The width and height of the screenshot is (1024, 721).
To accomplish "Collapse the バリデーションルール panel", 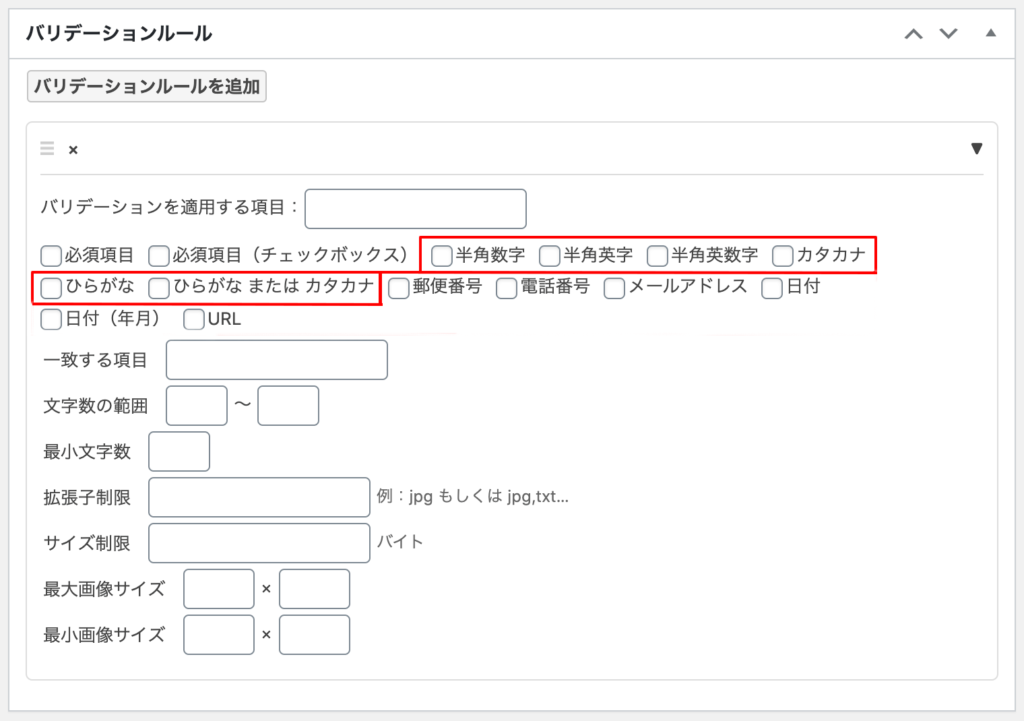I will click(991, 33).
